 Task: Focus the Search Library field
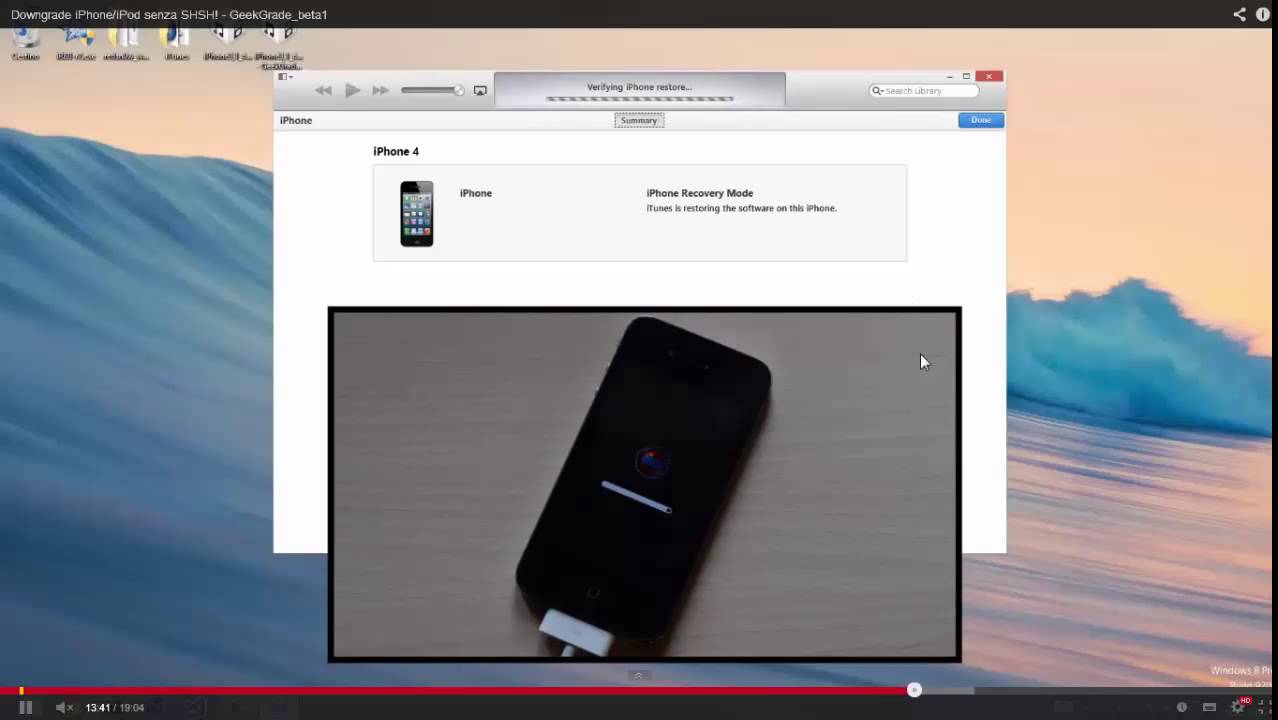point(924,90)
